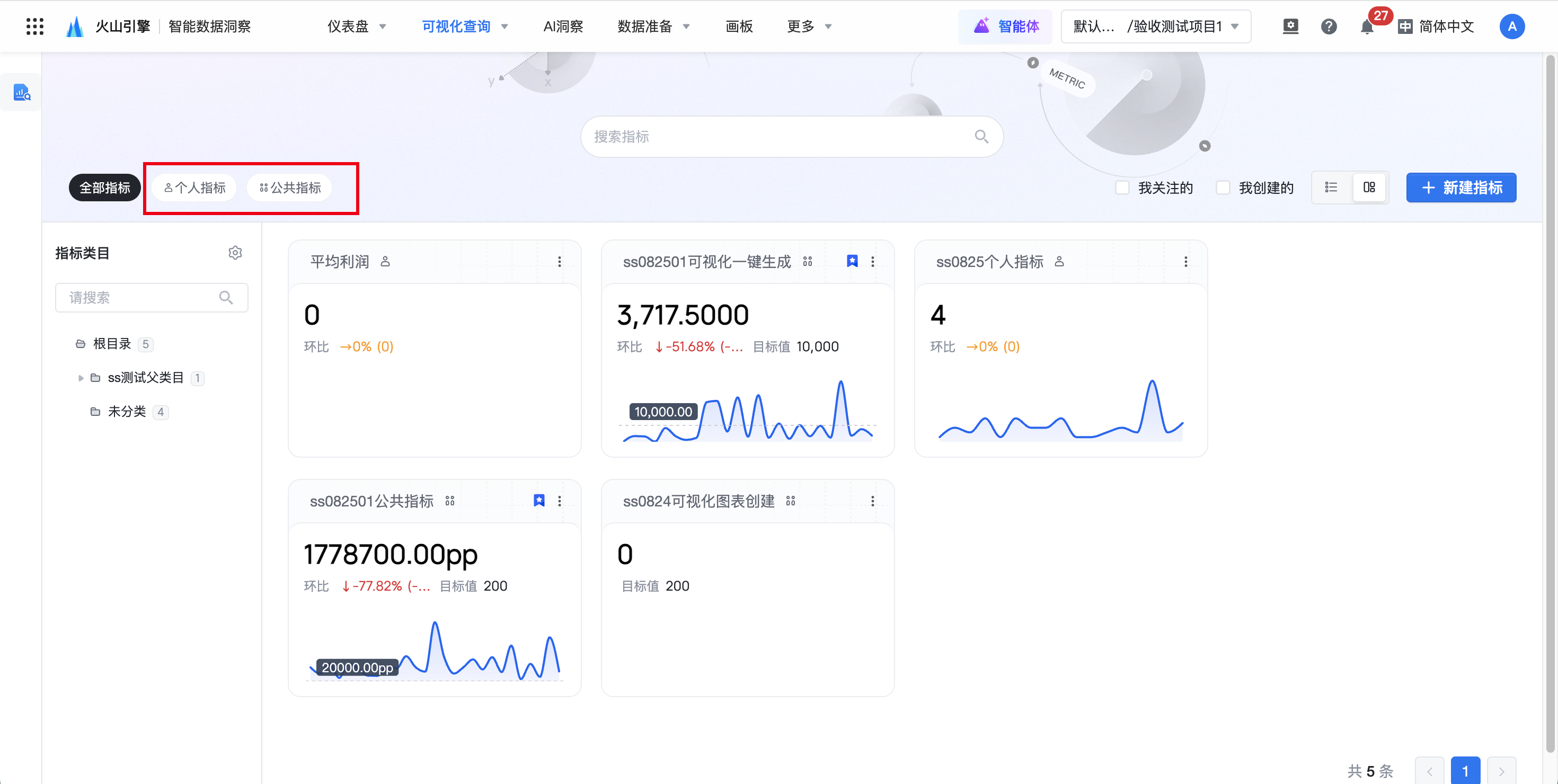Open the app grid launcher icon
The width and height of the screenshot is (1558, 784).
(34, 26)
